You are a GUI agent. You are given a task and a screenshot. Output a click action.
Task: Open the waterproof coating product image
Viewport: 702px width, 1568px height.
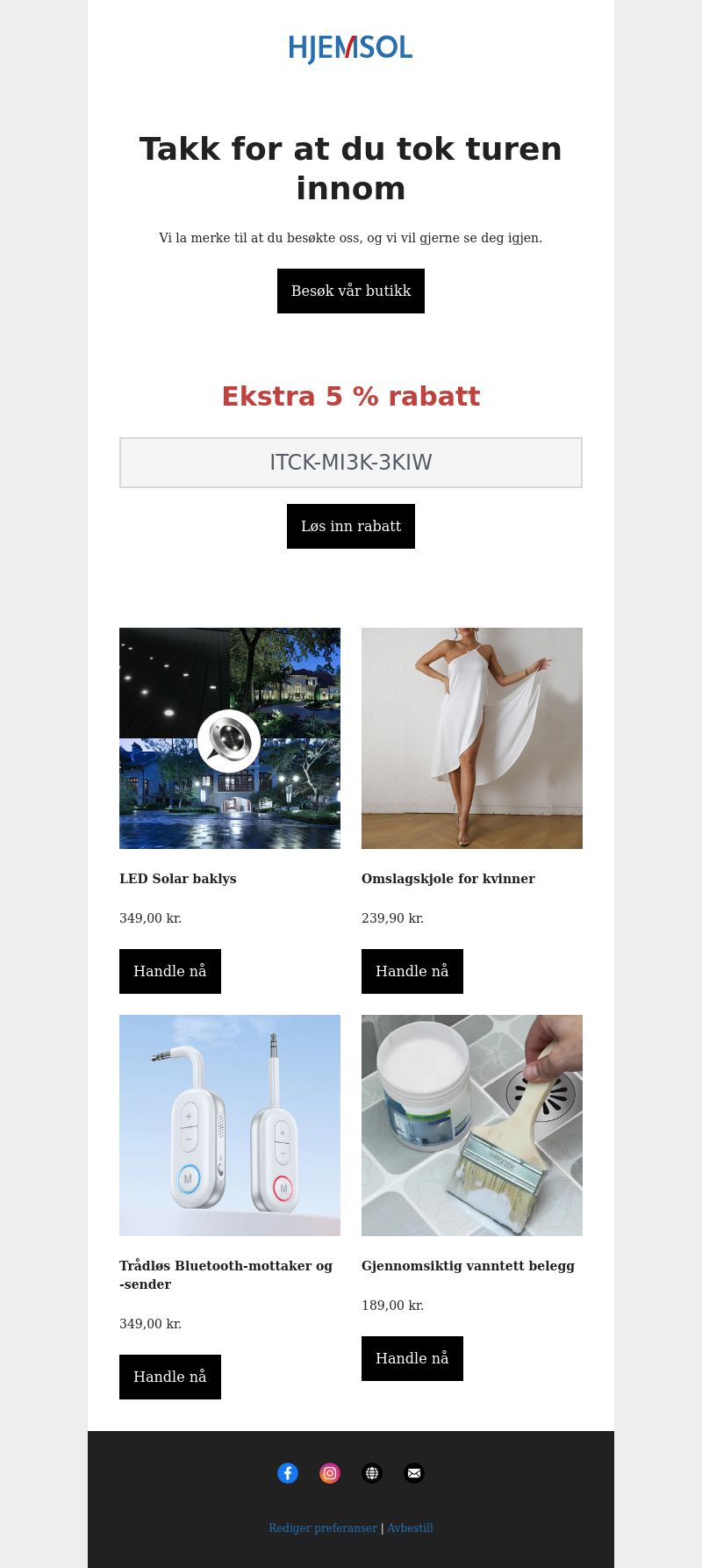tap(472, 1126)
